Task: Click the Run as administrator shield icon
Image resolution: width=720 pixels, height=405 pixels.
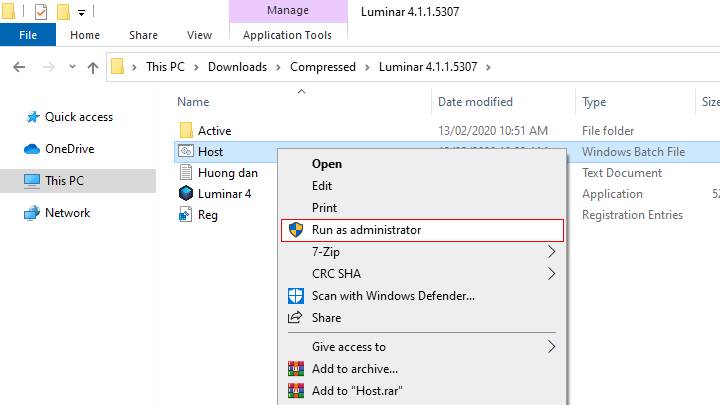Action: pos(296,230)
